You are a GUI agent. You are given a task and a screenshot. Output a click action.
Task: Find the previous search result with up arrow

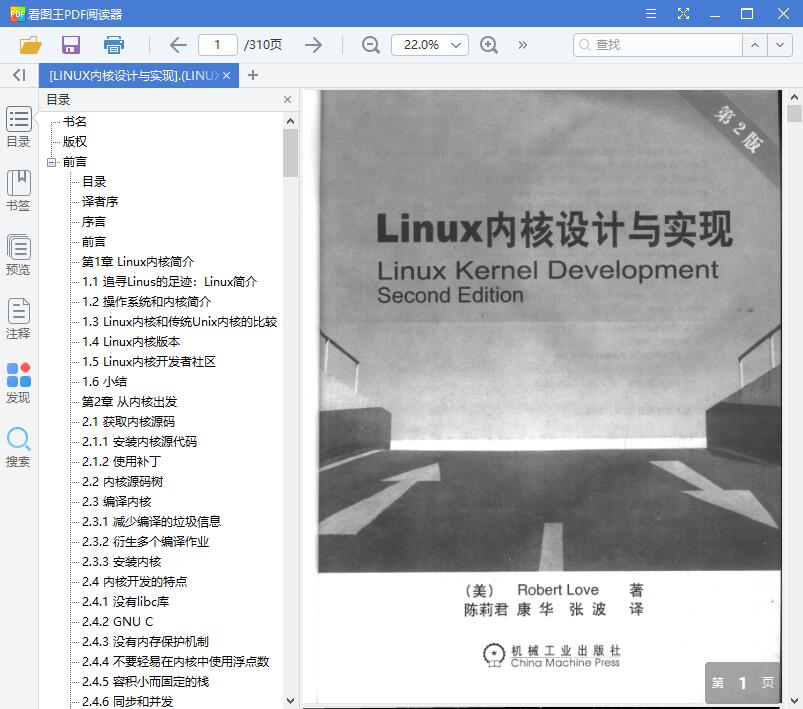pyautogui.click(x=755, y=45)
